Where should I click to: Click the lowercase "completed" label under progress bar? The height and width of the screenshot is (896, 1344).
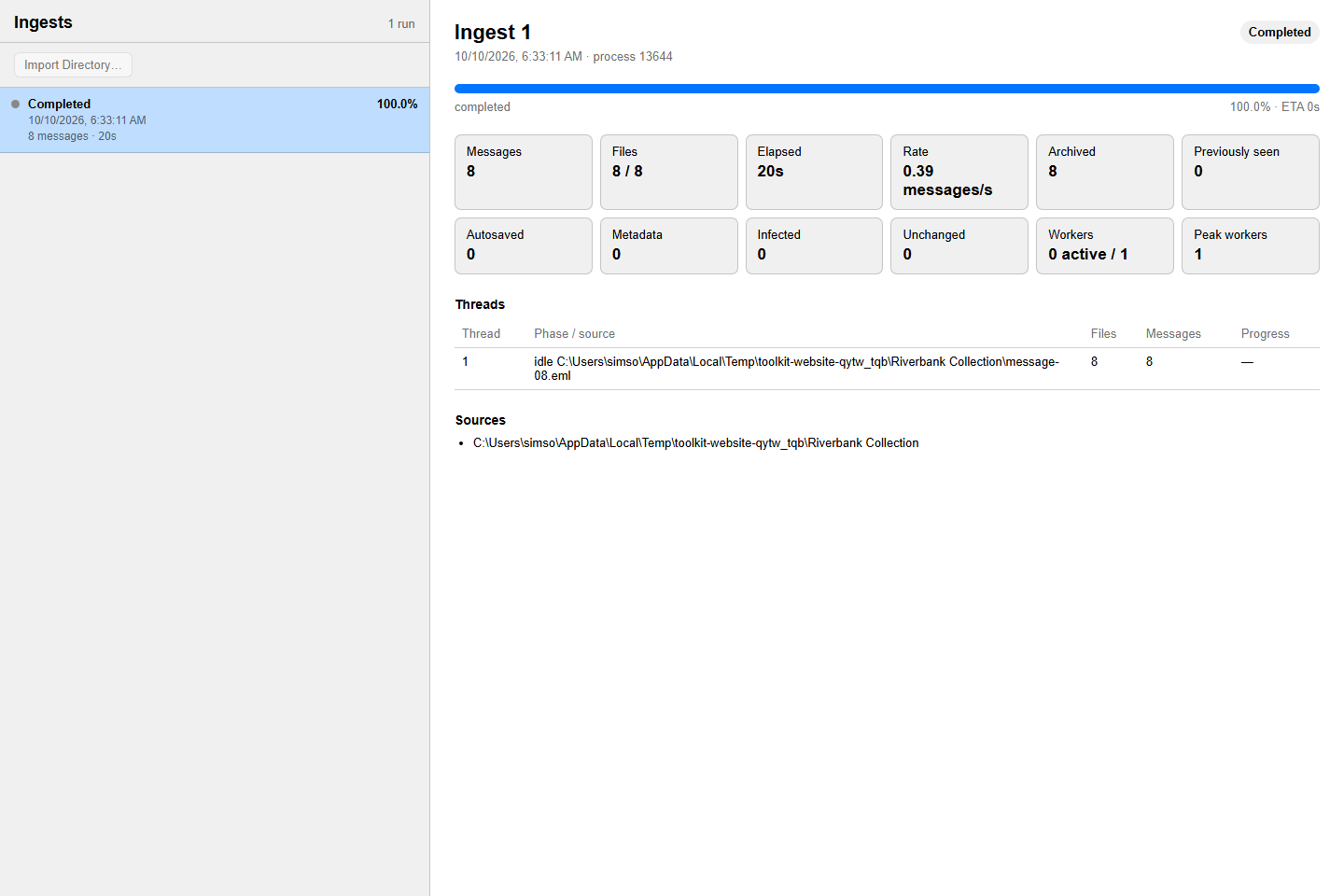click(483, 107)
